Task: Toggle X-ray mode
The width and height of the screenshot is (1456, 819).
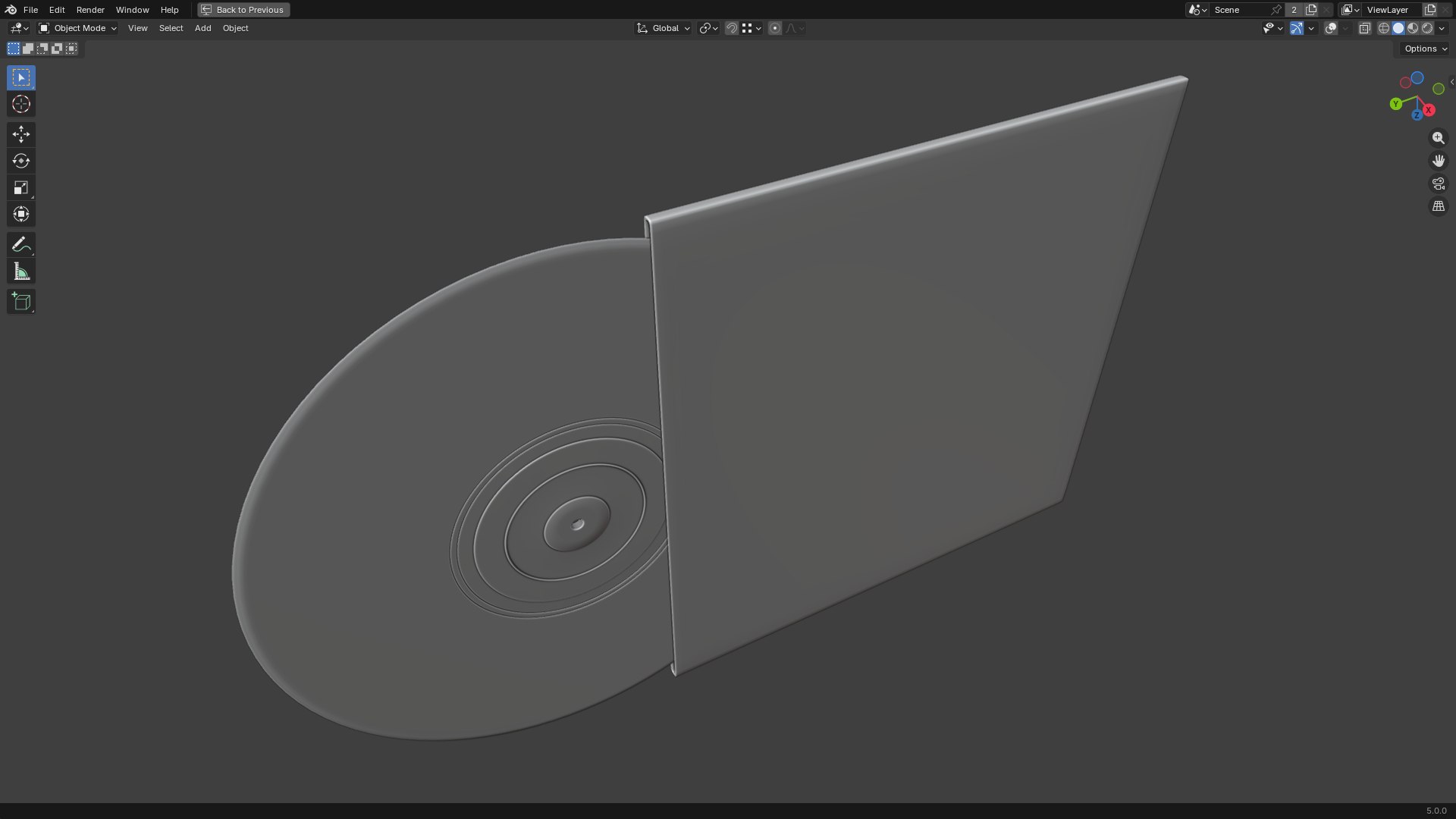Action: pos(1364,28)
